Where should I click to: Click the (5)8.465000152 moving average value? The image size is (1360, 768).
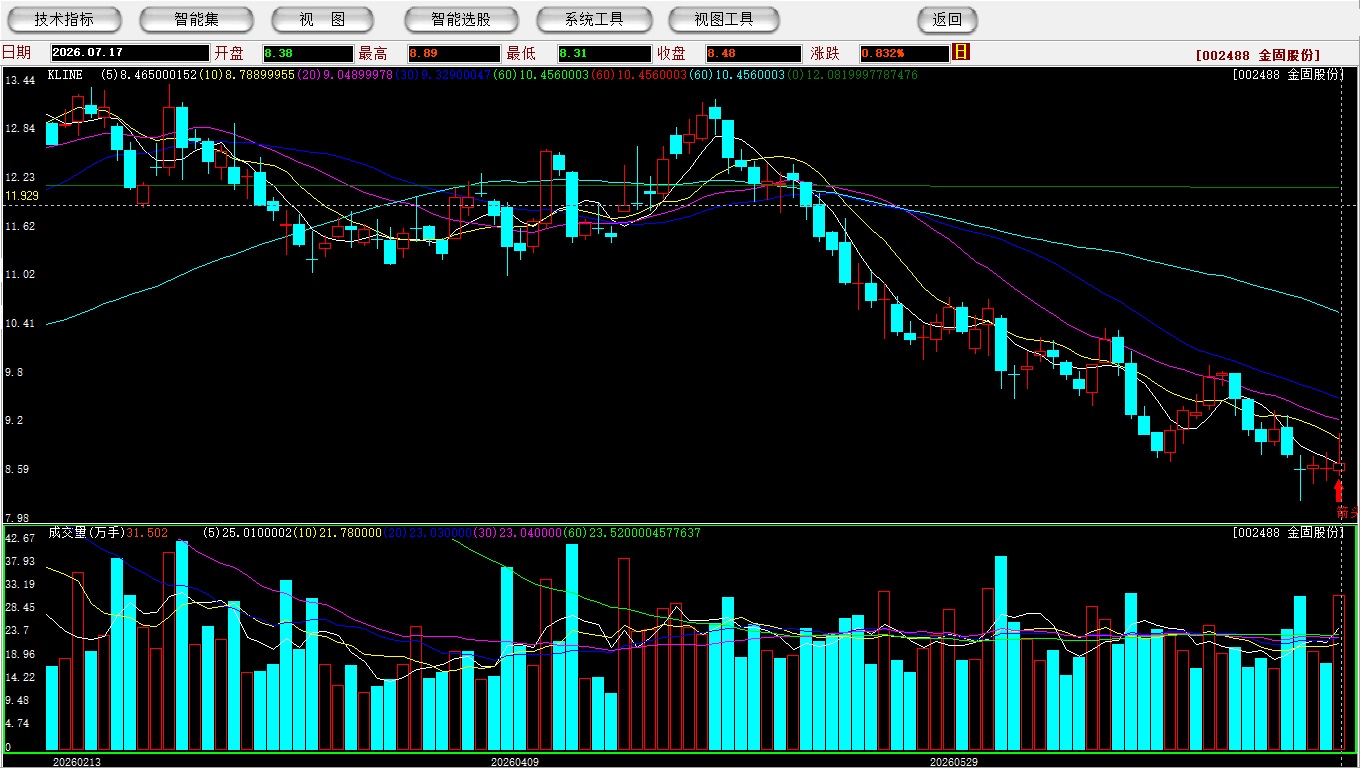[149, 75]
